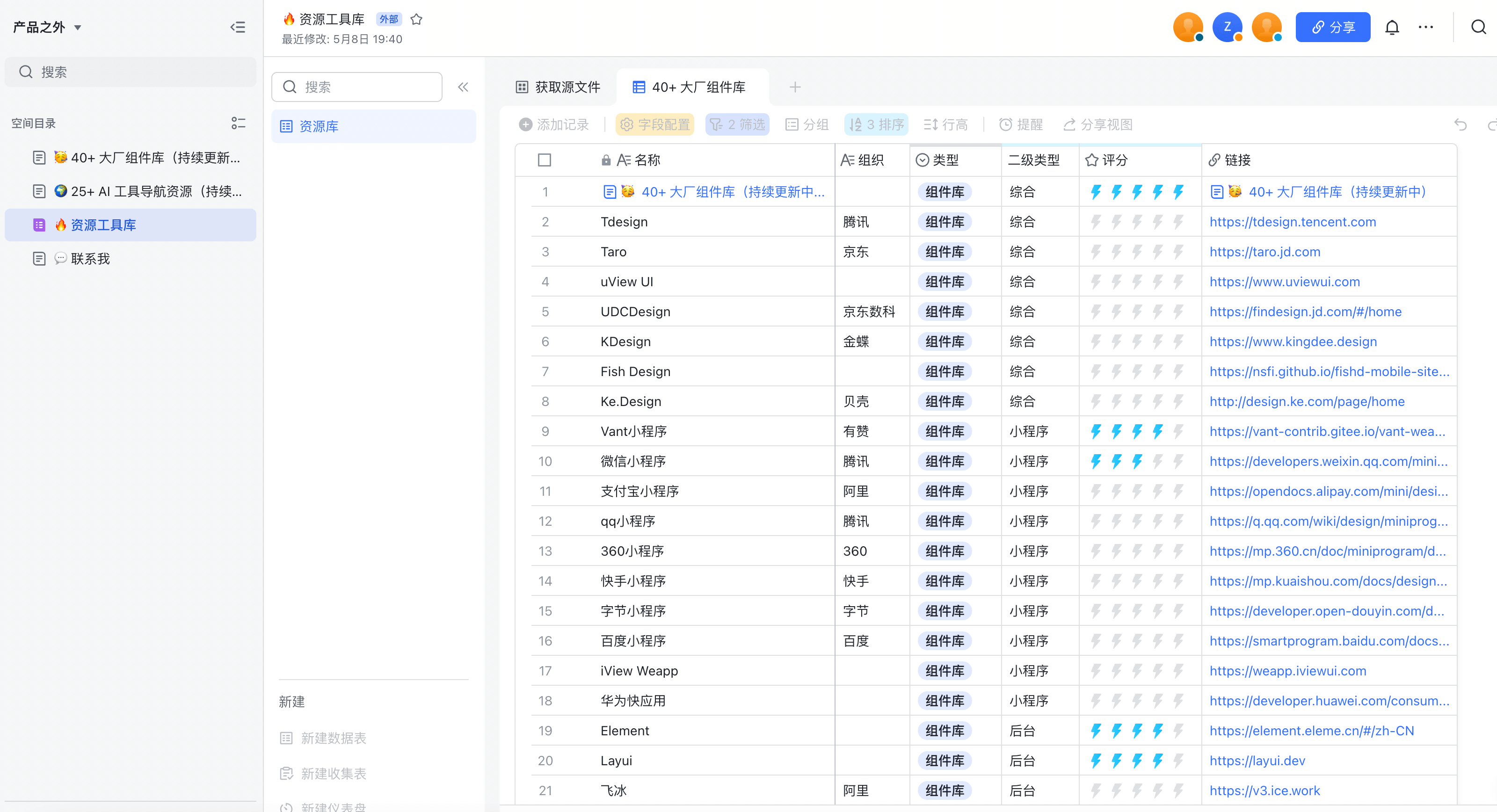The height and width of the screenshot is (812, 1497).
Task: Click the 外部 badge next to the title
Action: point(389,19)
